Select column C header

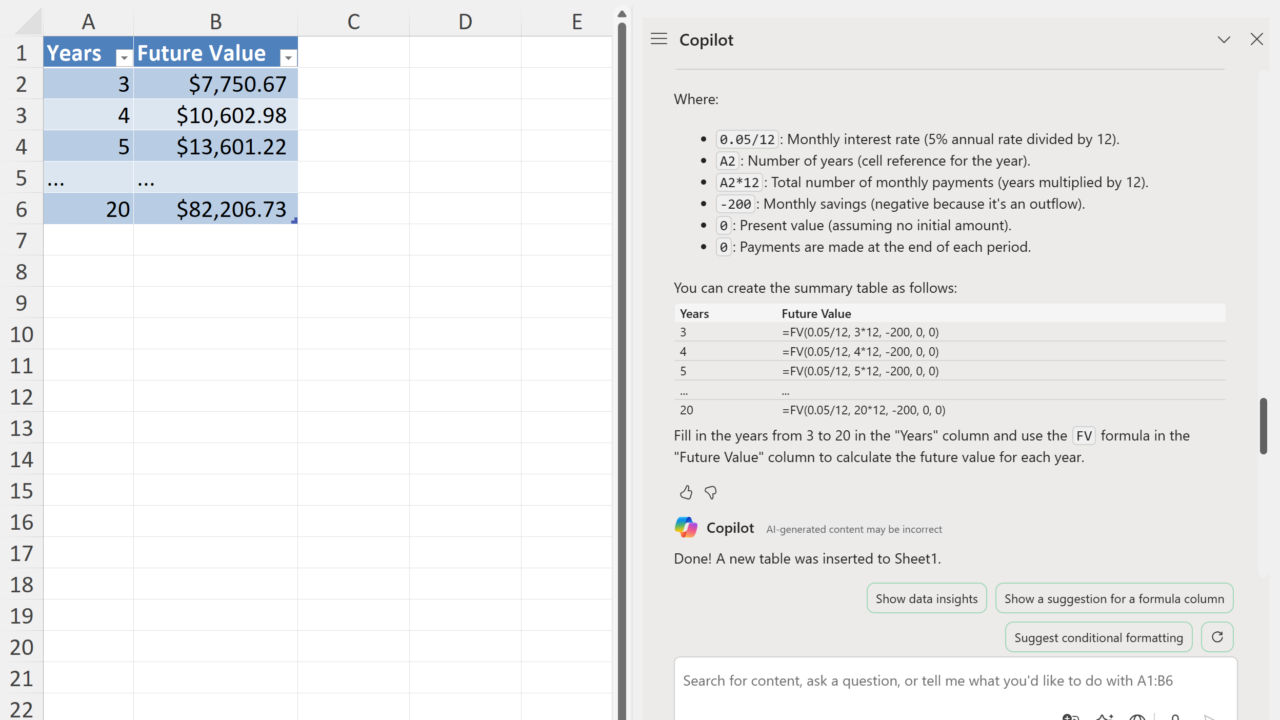pos(353,22)
